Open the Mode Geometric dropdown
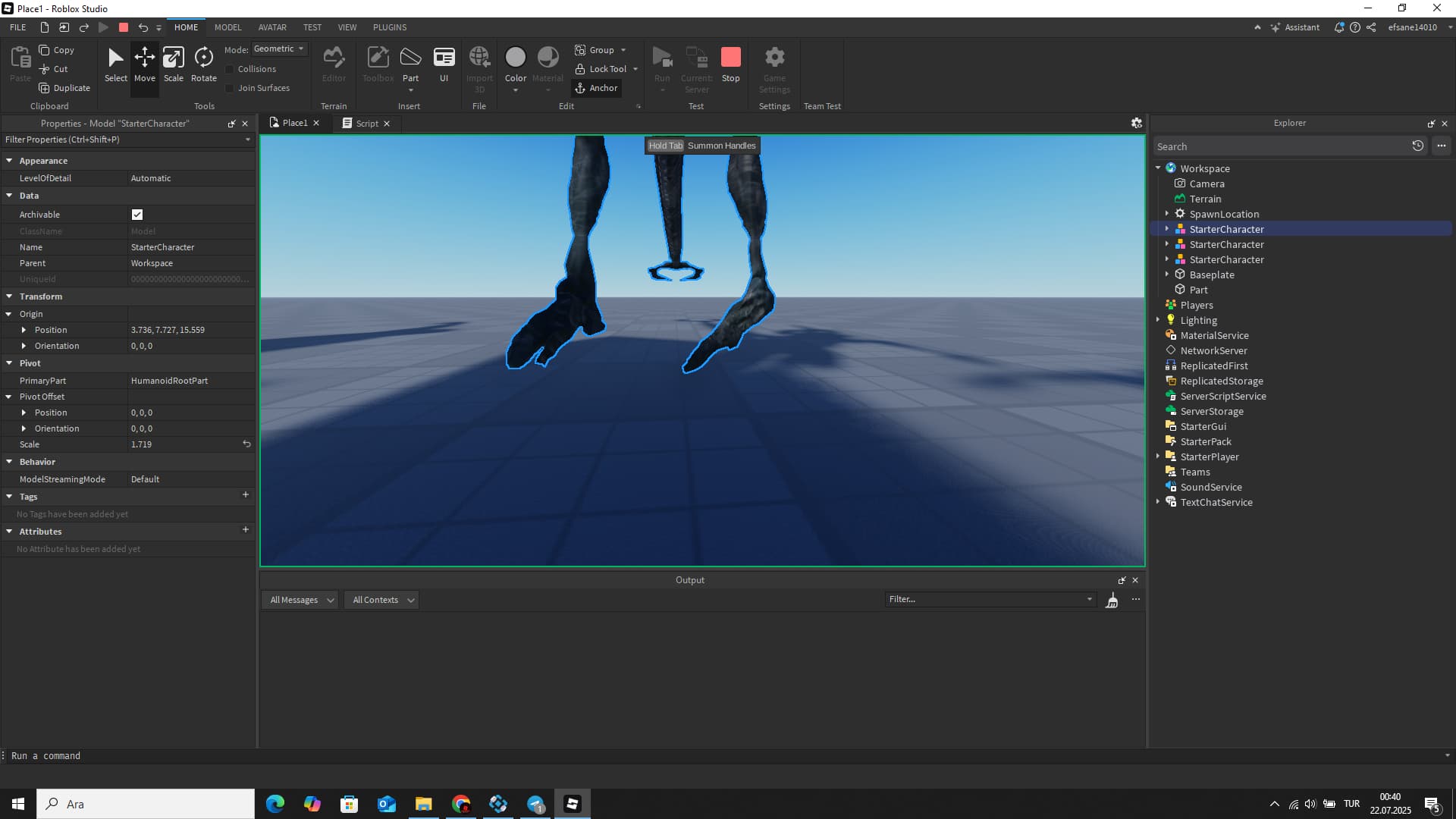The image size is (1456, 819). click(x=279, y=49)
